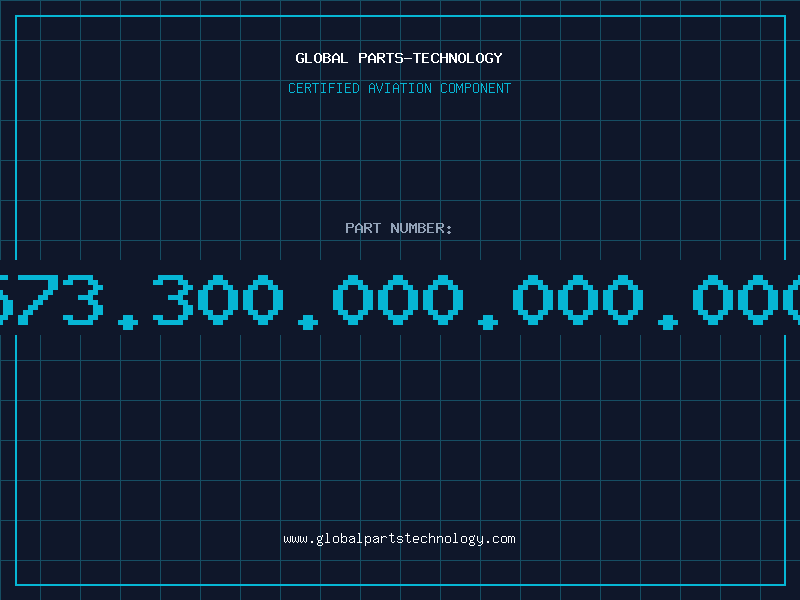Click the GLOBAL PARTS-TECHNOLOGY heading
The height and width of the screenshot is (600, 800).
point(399,58)
